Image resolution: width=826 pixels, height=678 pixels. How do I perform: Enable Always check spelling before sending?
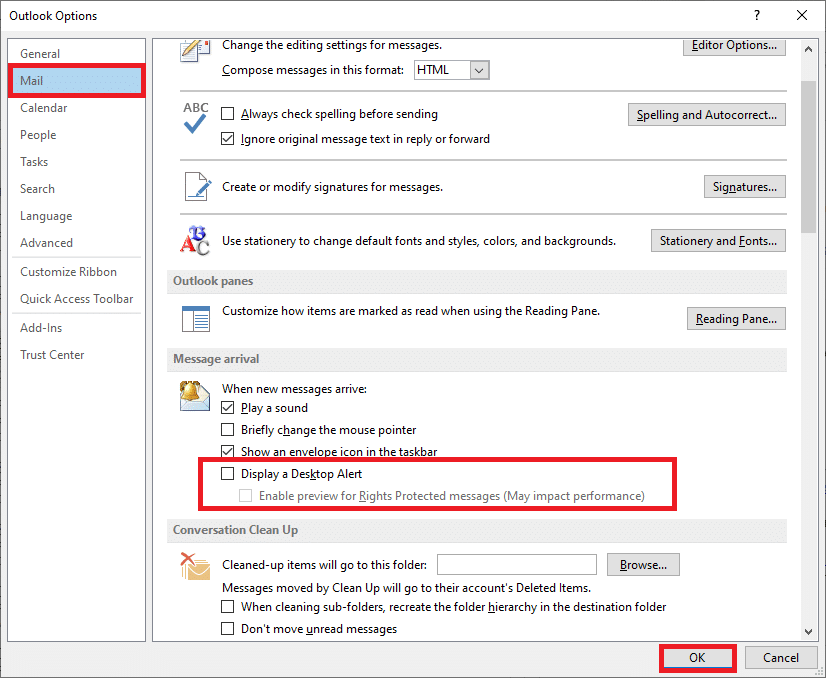[x=228, y=114]
